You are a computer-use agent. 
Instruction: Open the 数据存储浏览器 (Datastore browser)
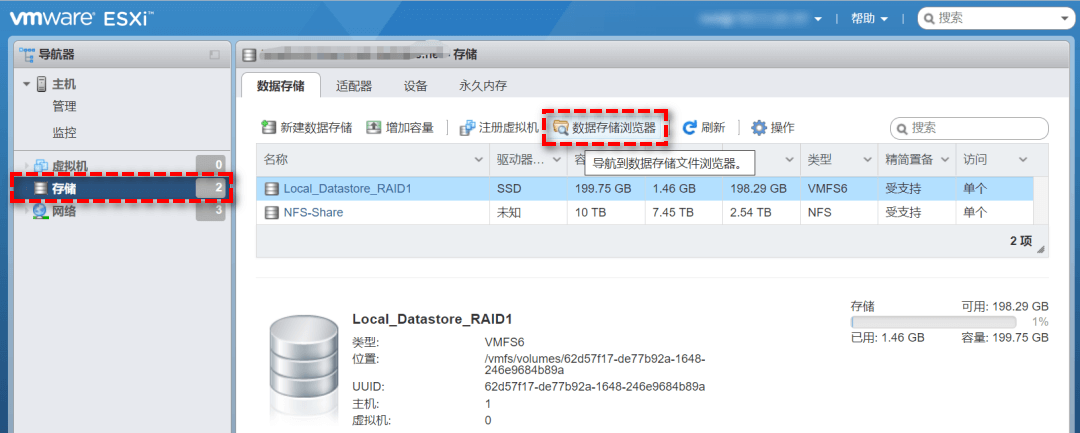(605, 128)
